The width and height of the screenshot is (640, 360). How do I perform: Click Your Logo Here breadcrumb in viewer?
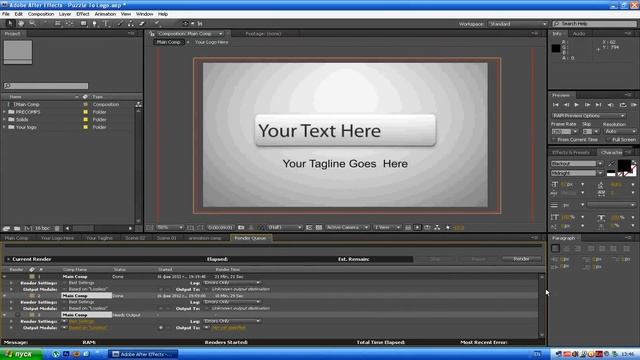click(x=211, y=42)
